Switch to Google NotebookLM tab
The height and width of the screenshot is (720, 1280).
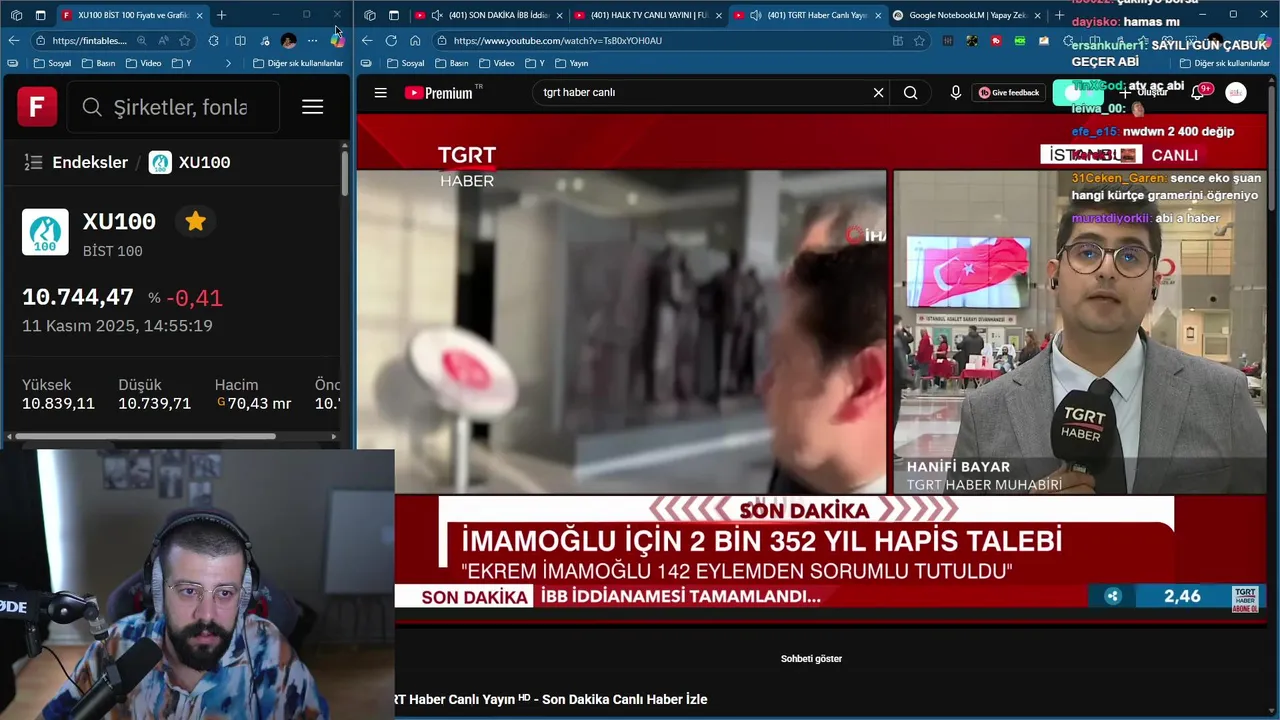[967, 15]
